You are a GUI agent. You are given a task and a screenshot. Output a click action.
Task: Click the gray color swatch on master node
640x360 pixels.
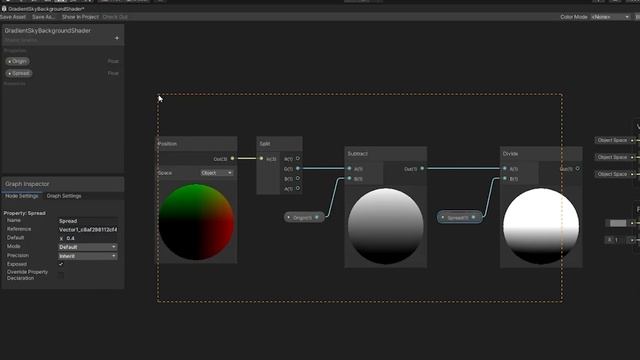[618, 223]
